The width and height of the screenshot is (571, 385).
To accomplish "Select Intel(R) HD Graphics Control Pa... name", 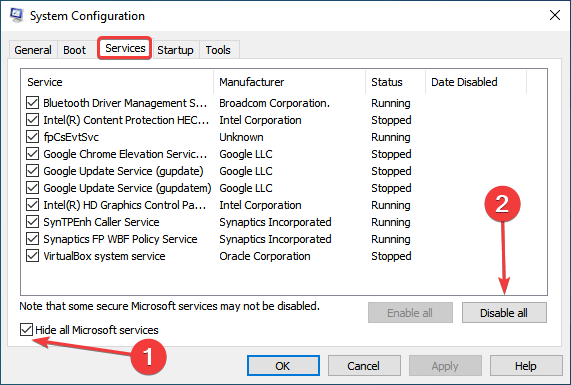I will pyautogui.click(x=125, y=205).
